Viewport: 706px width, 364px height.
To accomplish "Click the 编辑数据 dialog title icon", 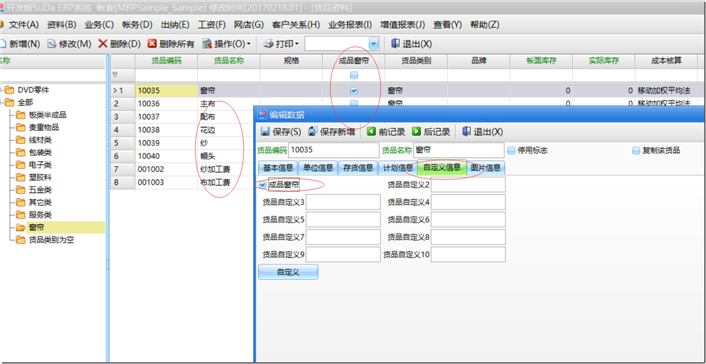I will point(263,114).
